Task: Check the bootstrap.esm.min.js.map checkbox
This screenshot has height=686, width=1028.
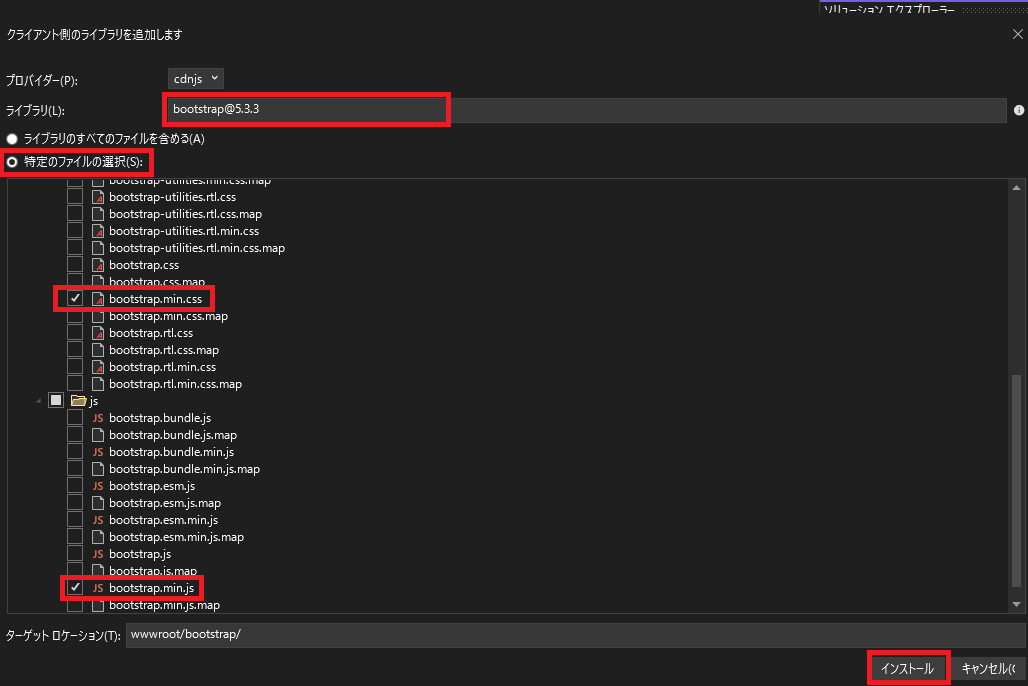Action: pos(75,537)
